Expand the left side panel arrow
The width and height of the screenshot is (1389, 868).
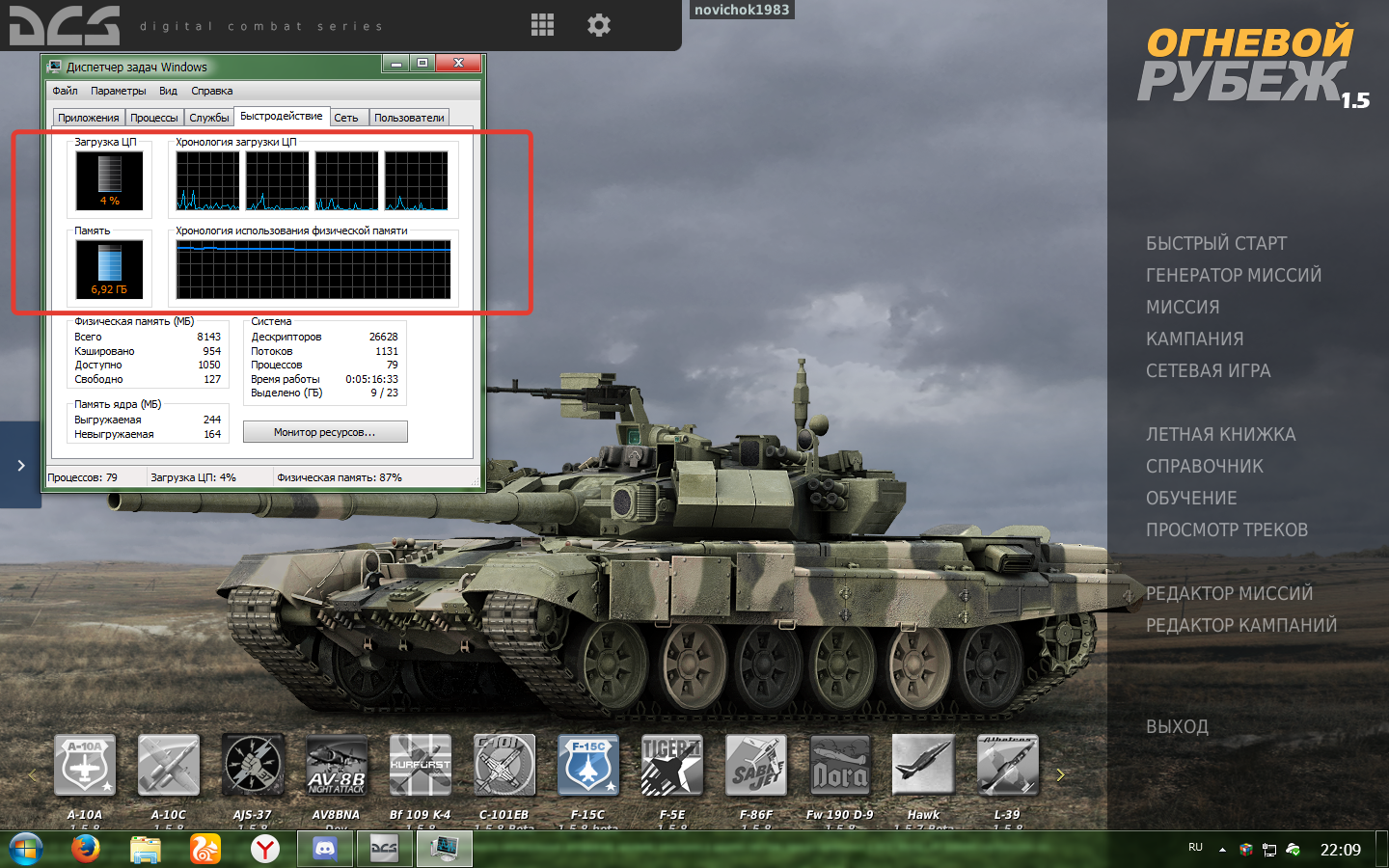(x=20, y=465)
